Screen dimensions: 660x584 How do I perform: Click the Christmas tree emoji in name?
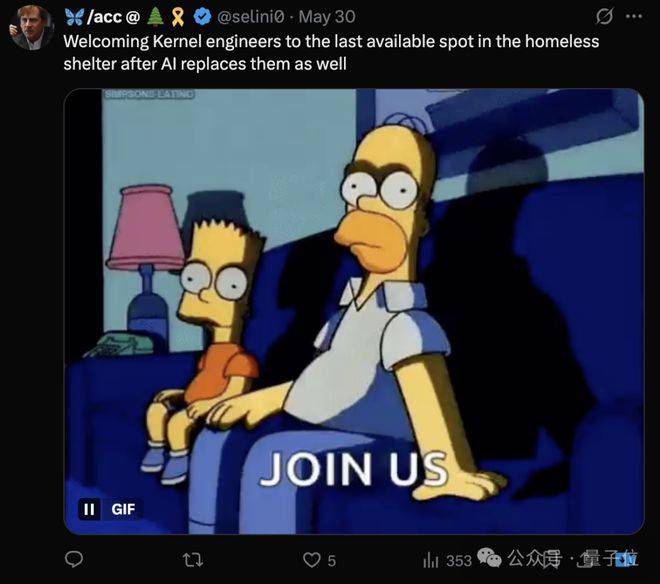pos(156,17)
